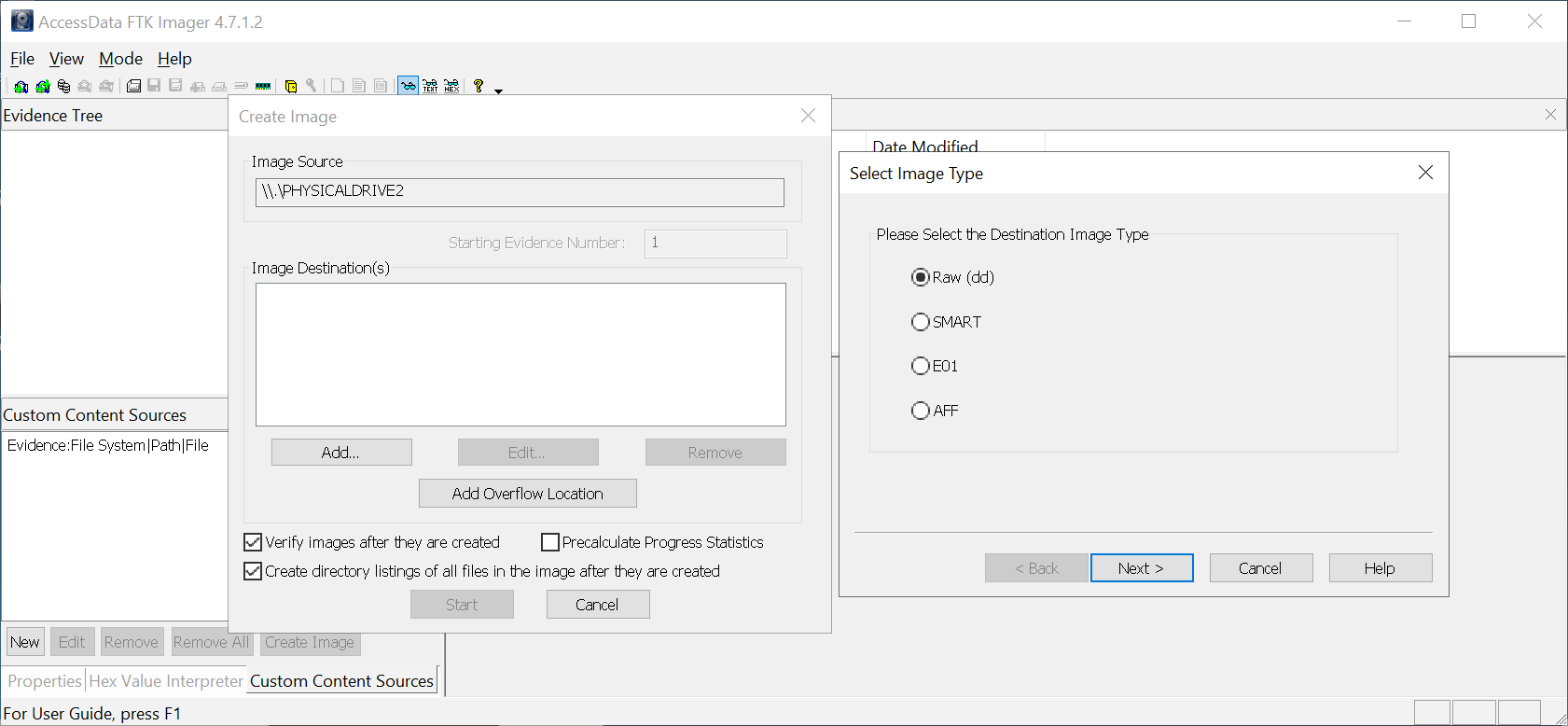Click the Image Source path field
This screenshot has width=1568, height=726.
(520, 192)
